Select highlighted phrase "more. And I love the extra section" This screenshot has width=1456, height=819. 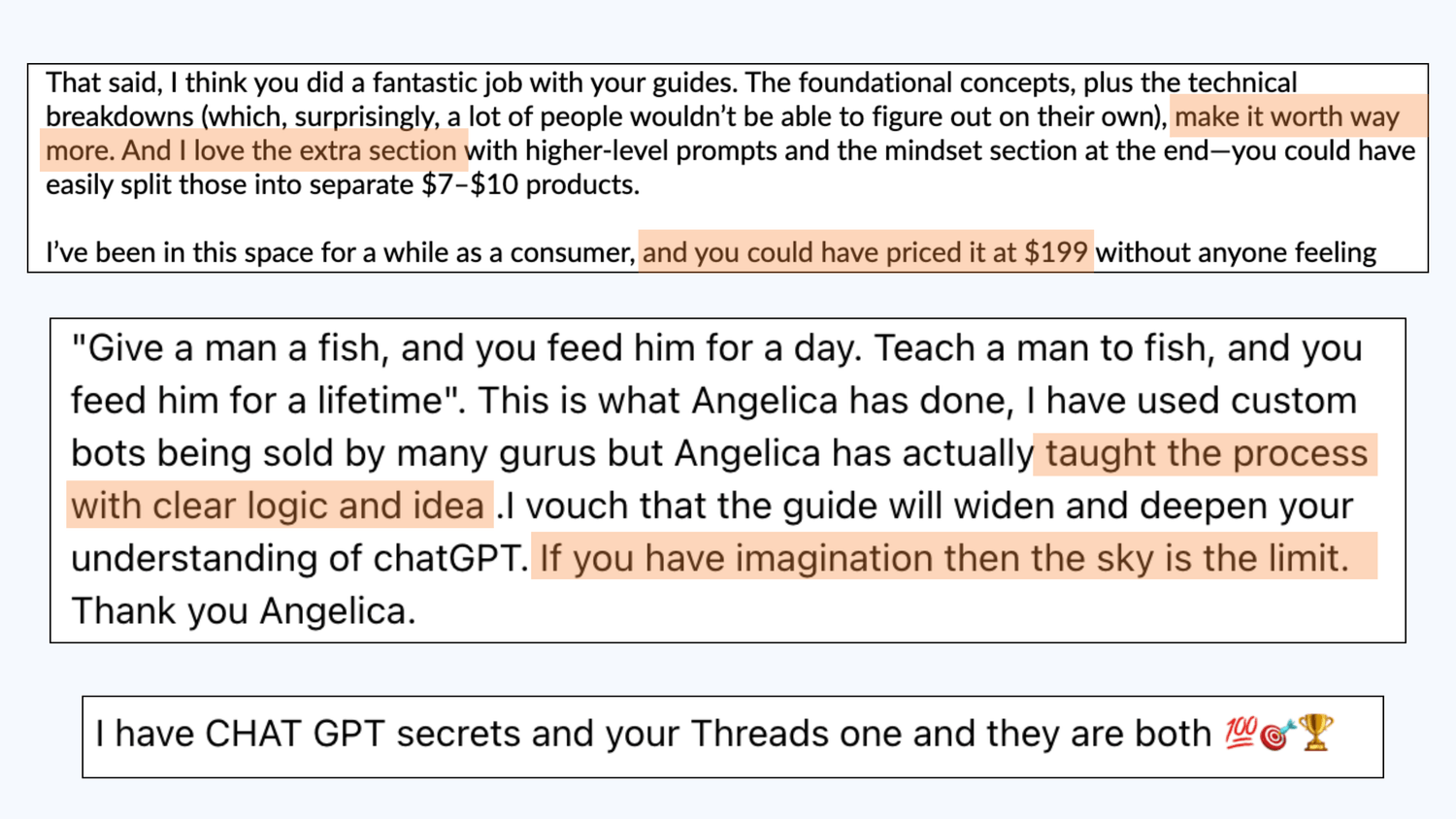250,150
